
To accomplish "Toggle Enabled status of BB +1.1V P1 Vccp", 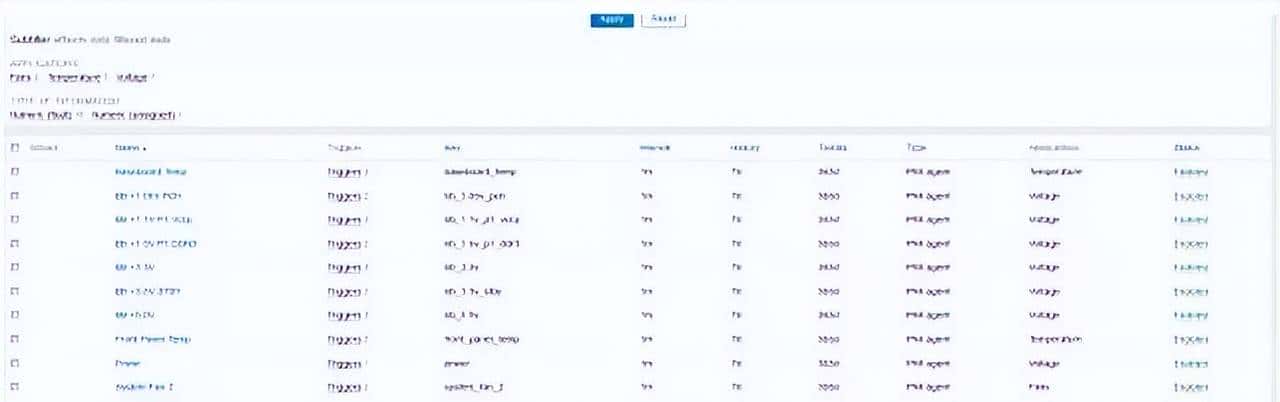I will 1191,219.
